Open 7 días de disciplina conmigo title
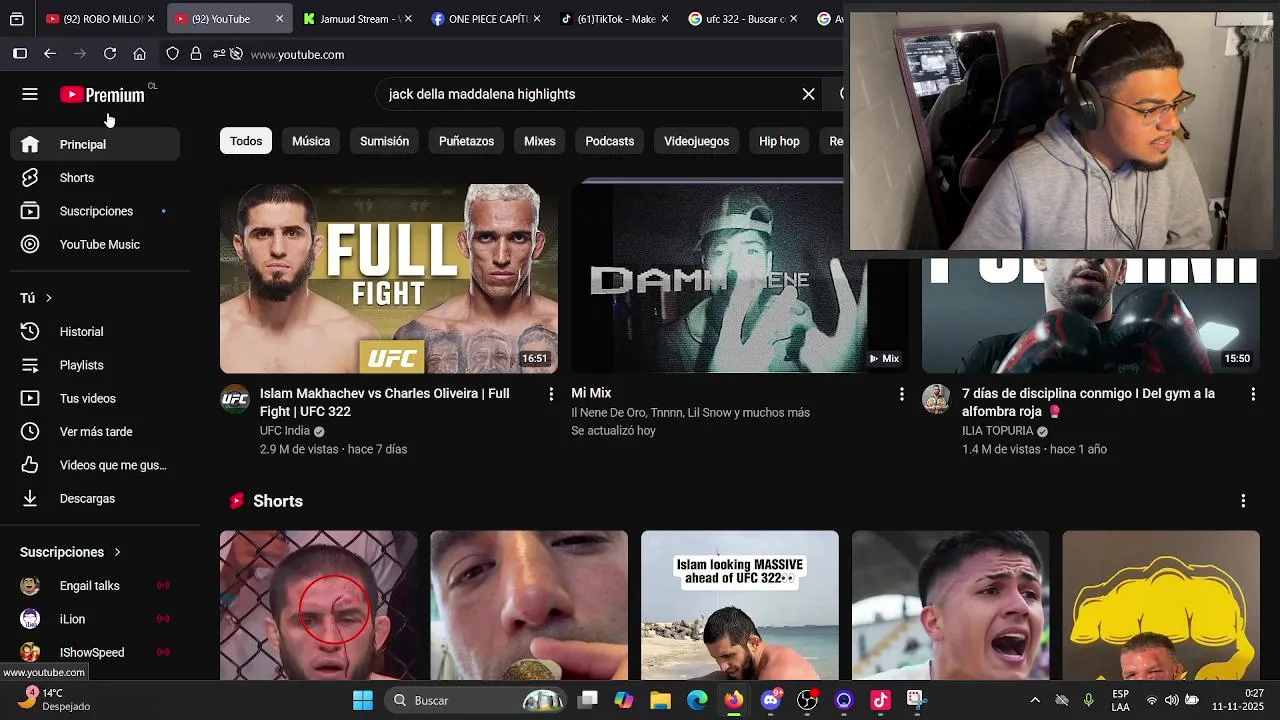 (x=1088, y=402)
